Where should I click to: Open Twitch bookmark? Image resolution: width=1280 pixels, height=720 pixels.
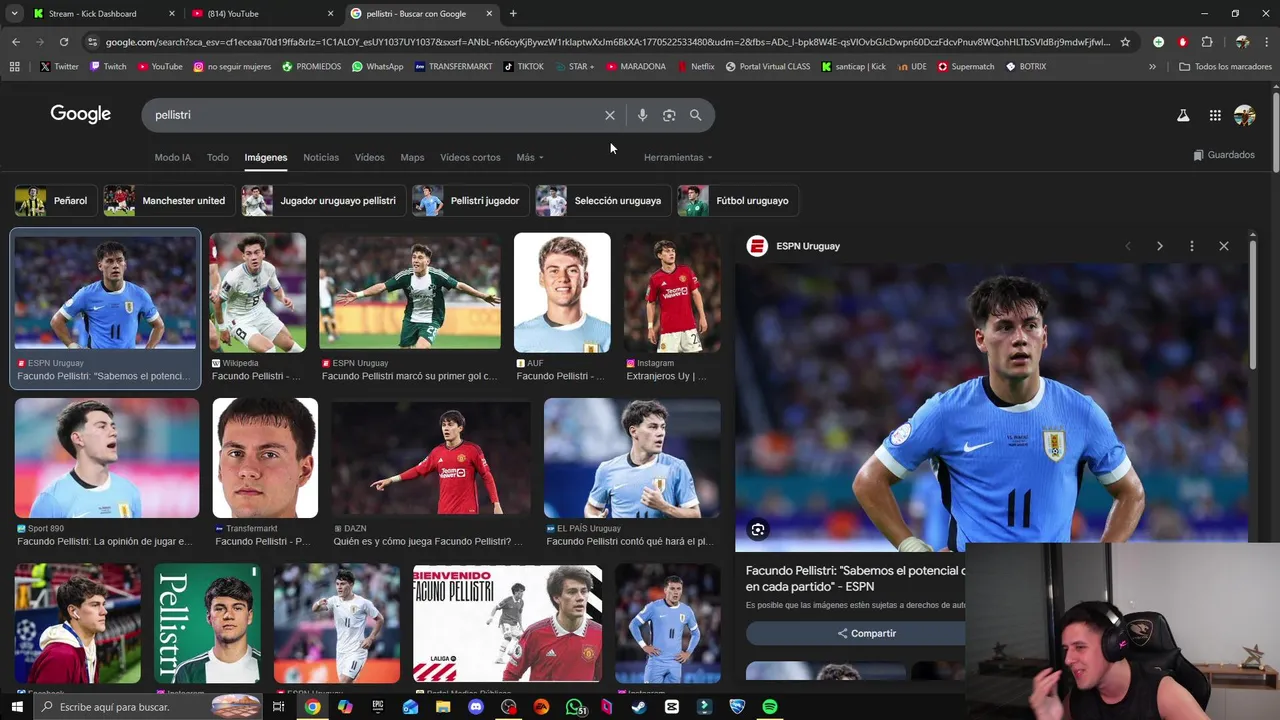pyautogui.click(x=109, y=66)
